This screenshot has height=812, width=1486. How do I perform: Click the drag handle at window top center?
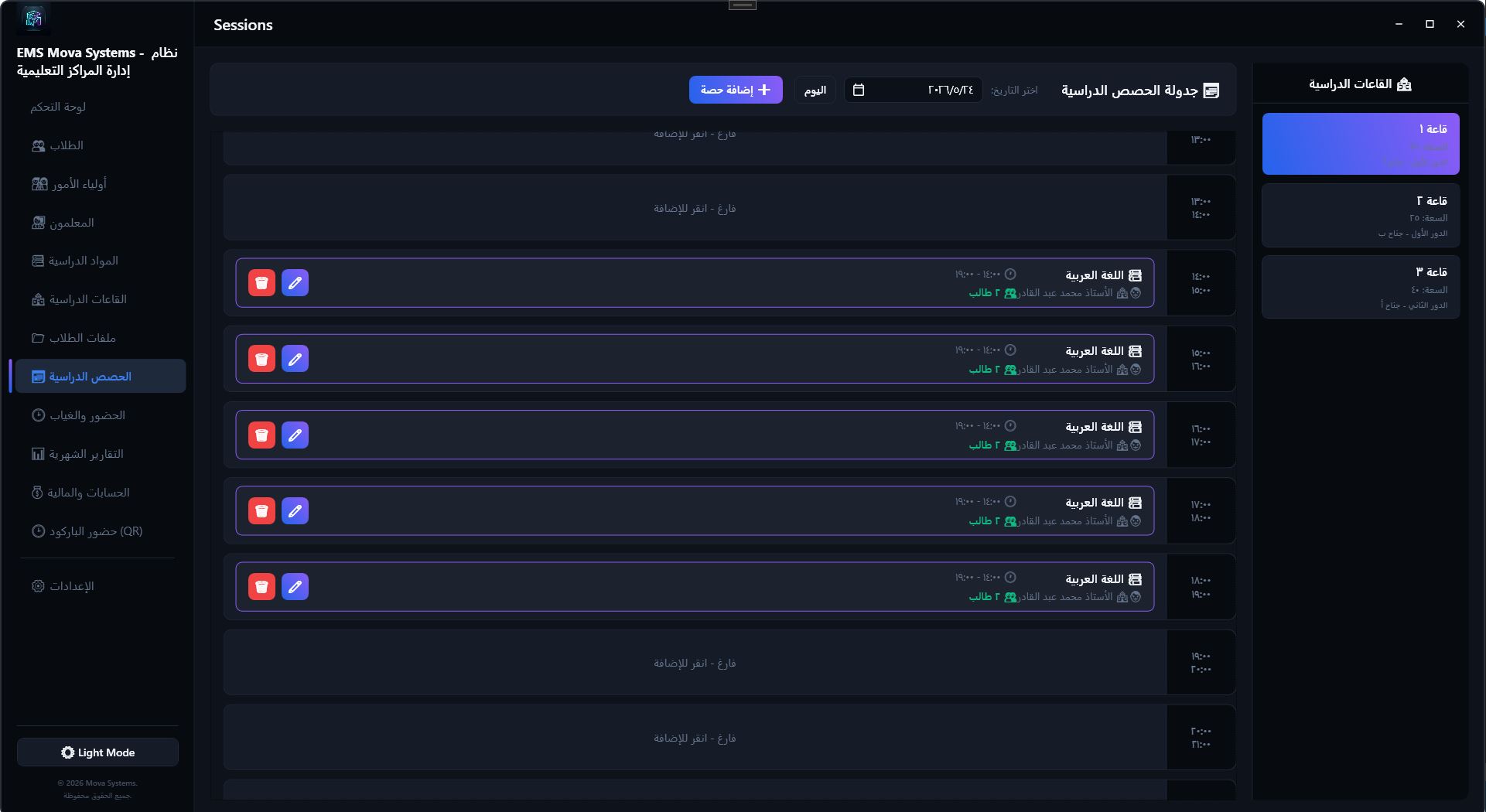[x=743, y=5]
